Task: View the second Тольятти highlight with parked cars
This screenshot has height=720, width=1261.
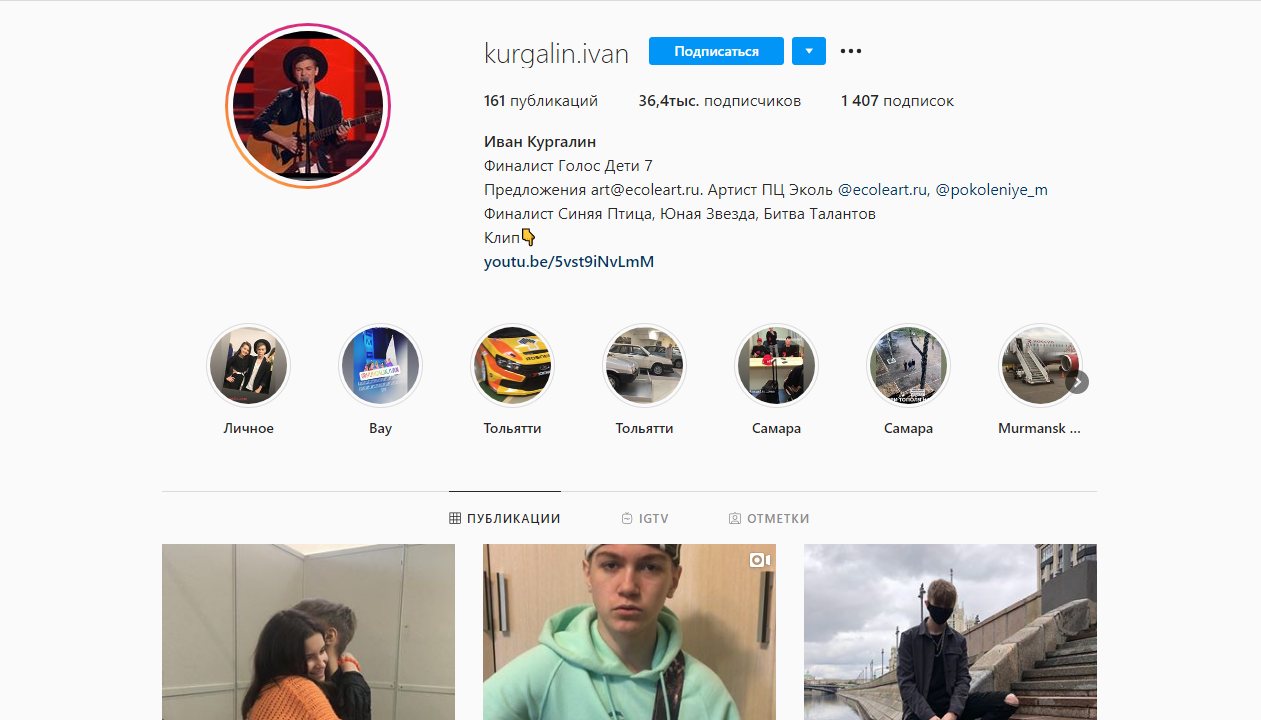Action: 644,366
